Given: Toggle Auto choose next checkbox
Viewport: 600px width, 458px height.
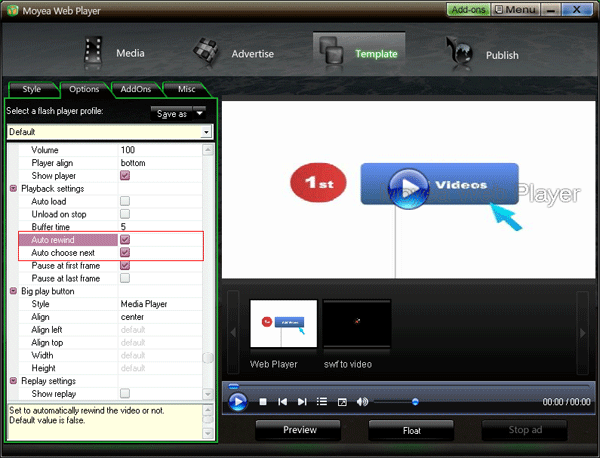Looking at the screenshot, I should pyautogui.click(x=125, y=253).
